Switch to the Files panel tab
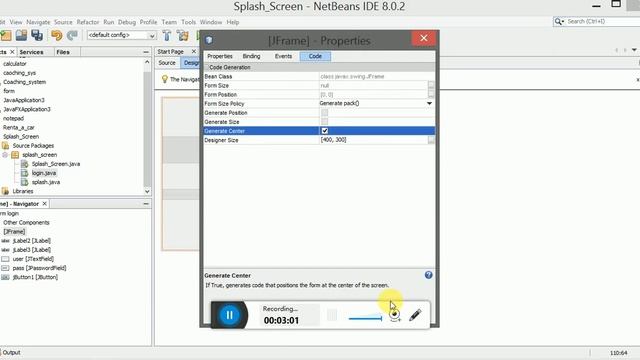 [x=63, y=52]
